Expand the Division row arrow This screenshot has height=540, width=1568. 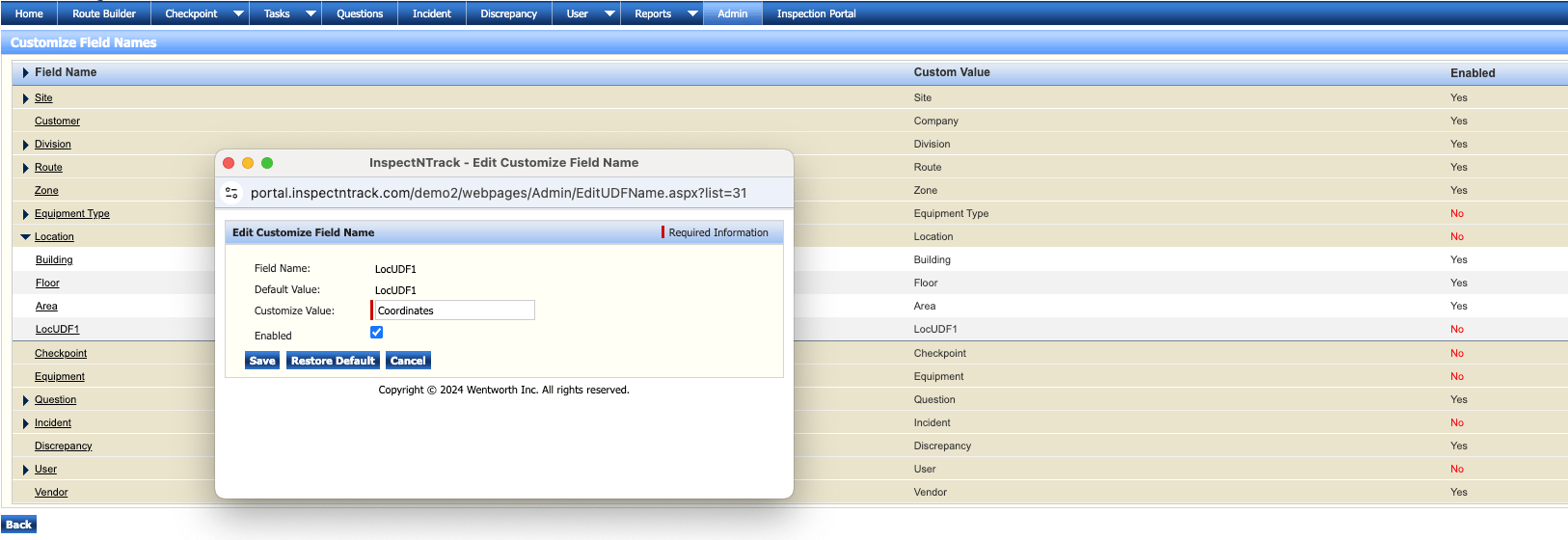tap(25, 145)
